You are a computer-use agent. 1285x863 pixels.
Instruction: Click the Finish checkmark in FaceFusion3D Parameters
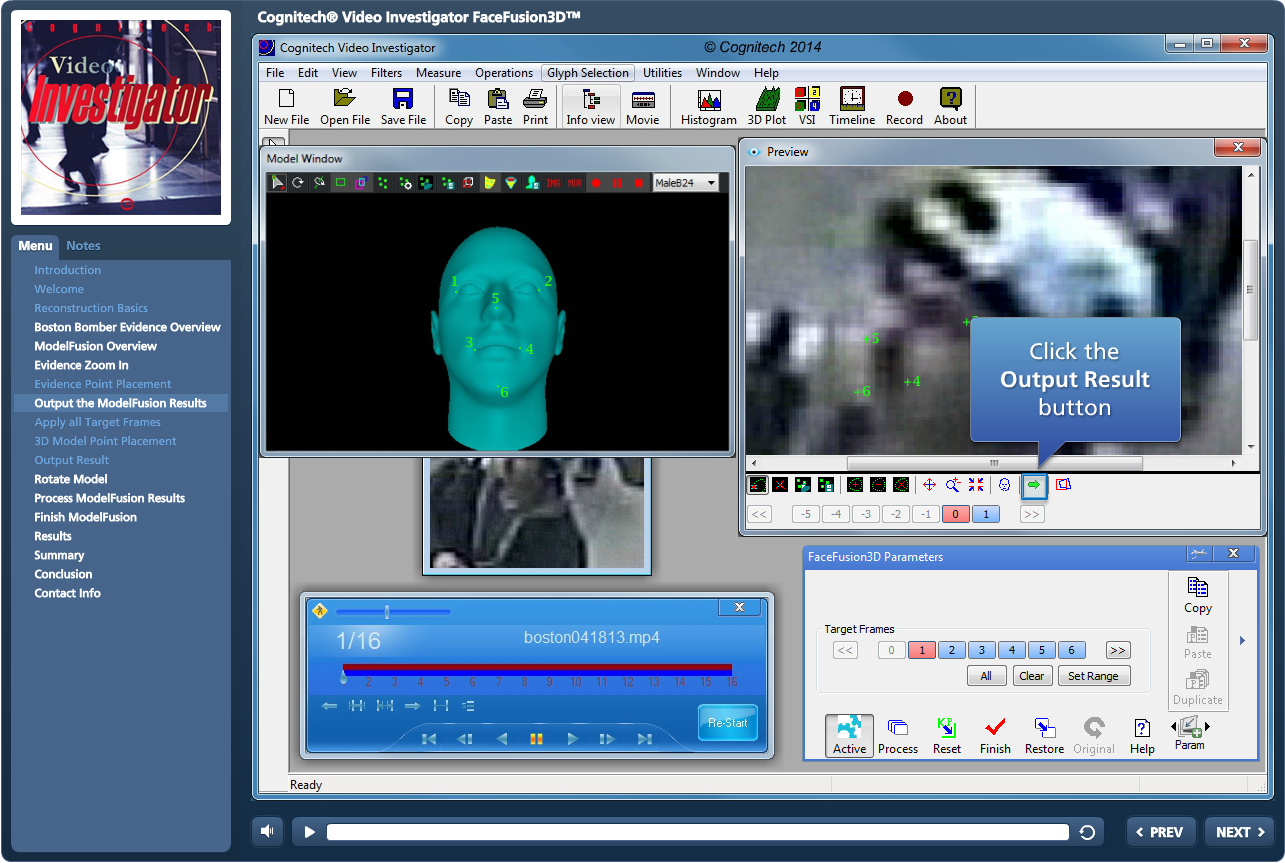995,736
